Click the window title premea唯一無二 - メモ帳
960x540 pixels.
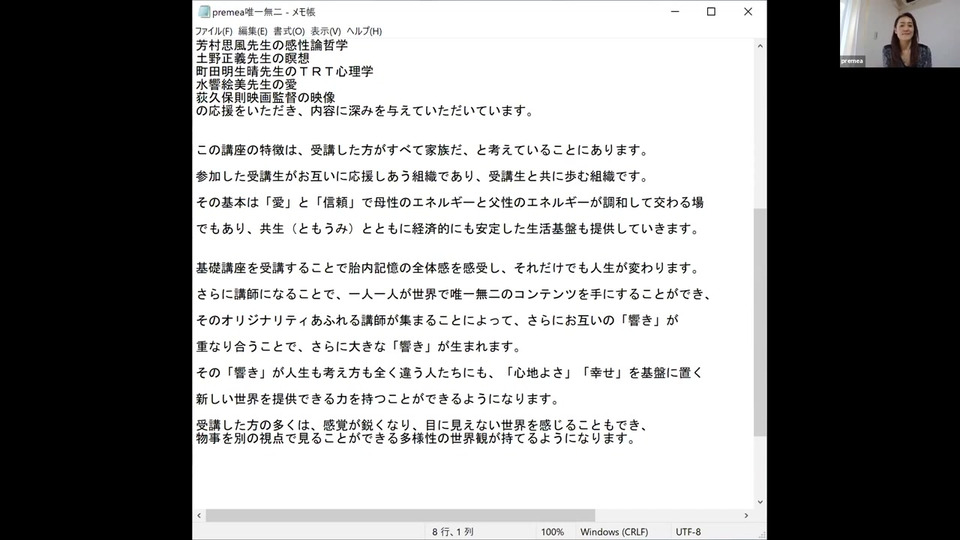[263, 12]
